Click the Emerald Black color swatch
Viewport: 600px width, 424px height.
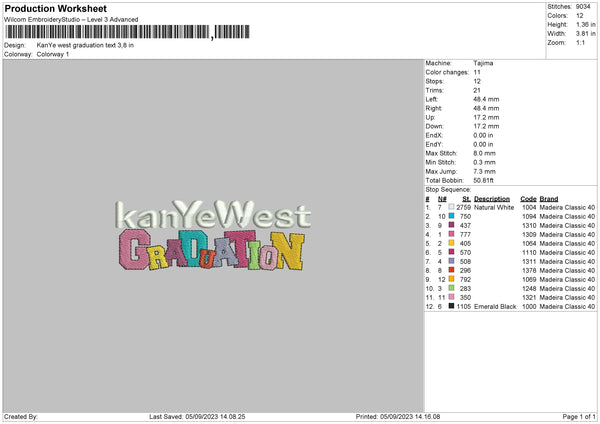[x=452, y=306]
